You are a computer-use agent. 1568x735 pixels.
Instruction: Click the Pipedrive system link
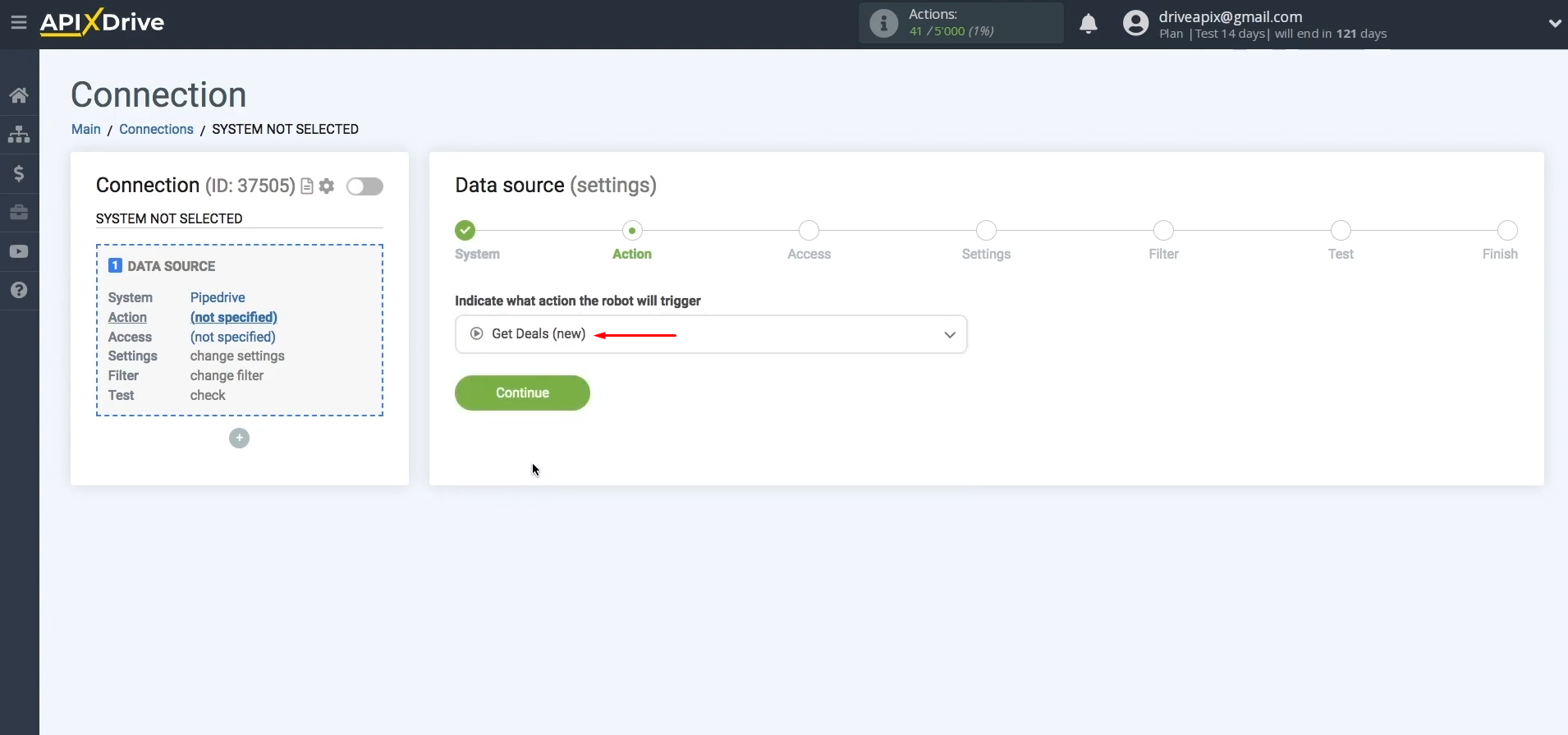point(218,297)
